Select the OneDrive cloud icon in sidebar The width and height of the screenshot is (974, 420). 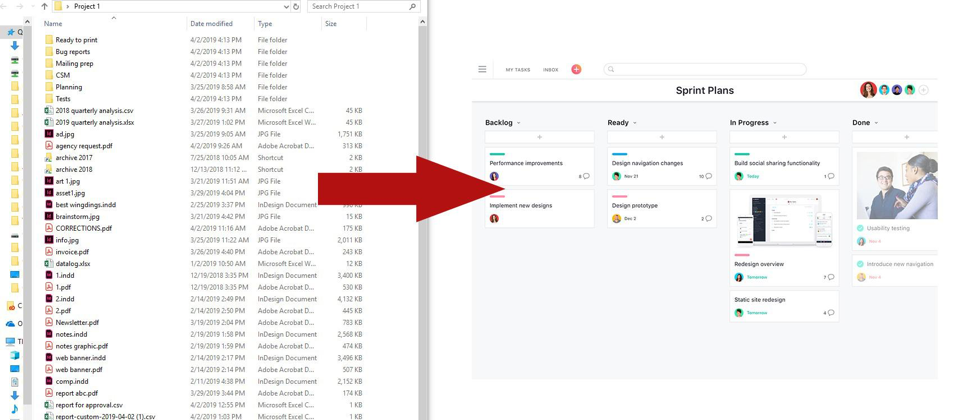tap(11, 324)
